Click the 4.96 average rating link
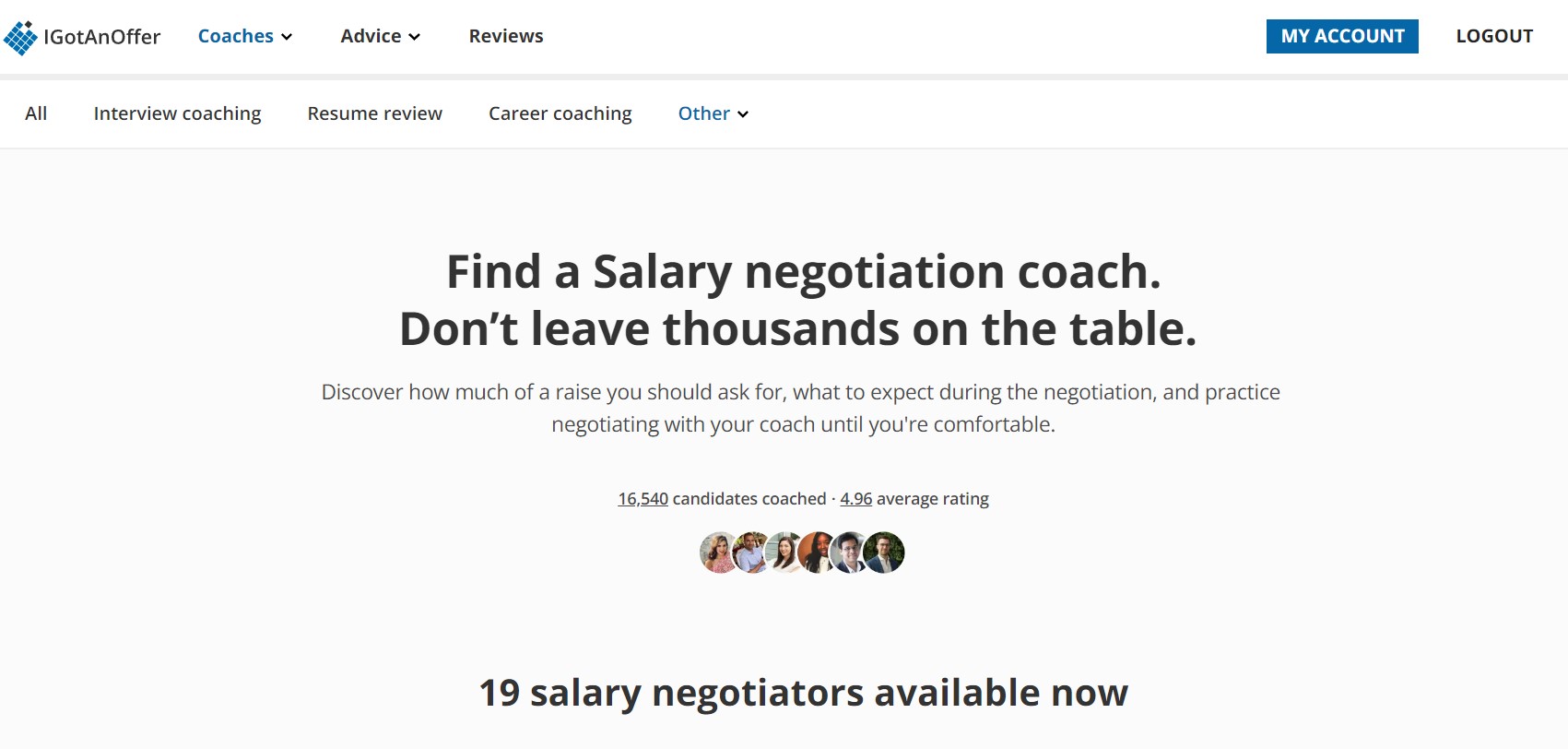Image resolution: width=1568 pixels, height=749 pixels. (x=855, y=499)
